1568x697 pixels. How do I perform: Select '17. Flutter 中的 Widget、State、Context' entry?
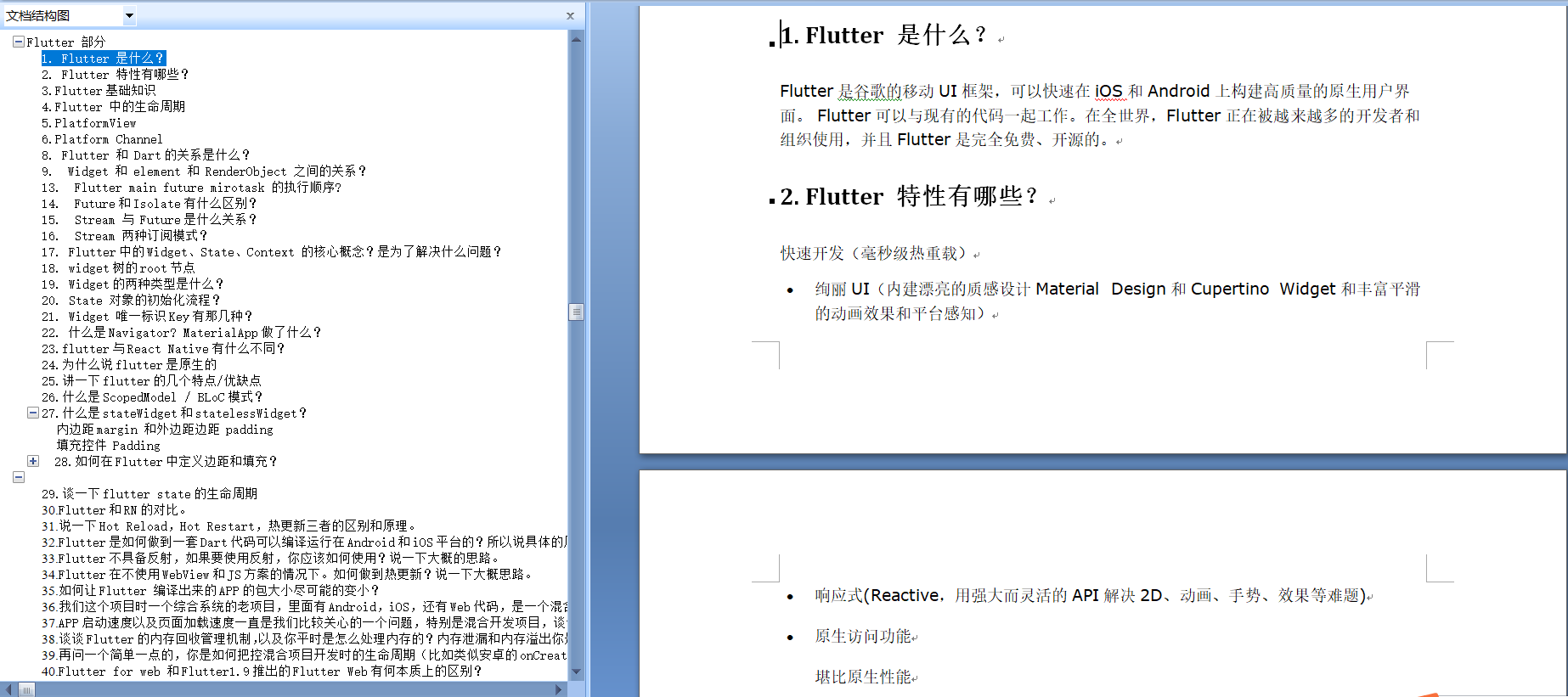pyautogui.click(x=272, y=251)
